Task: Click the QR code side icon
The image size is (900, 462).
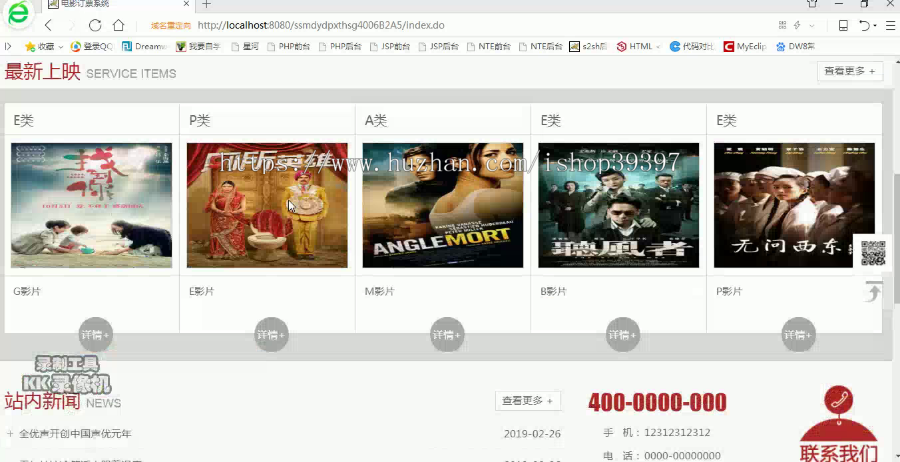Action: [x=873, y=253]
